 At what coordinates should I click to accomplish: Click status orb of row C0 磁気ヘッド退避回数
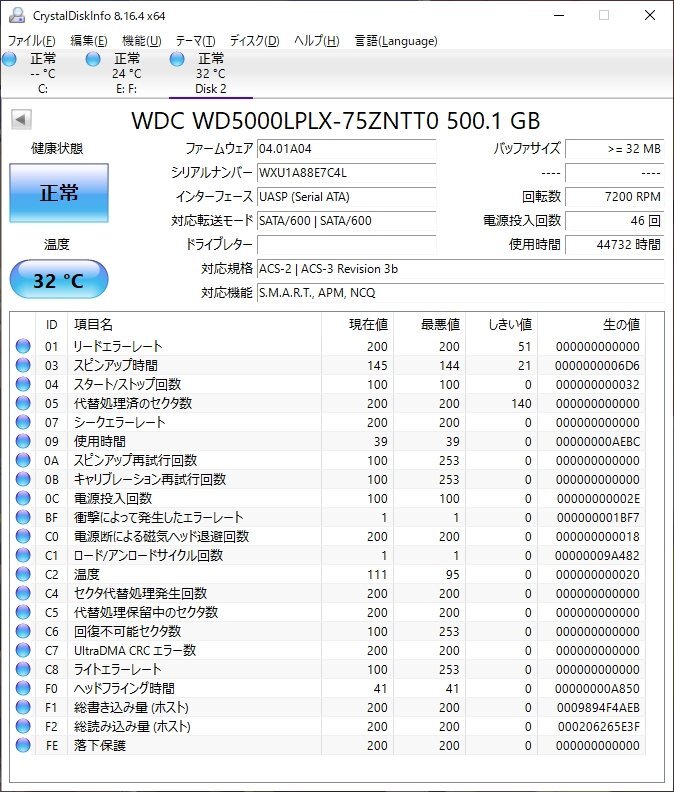[x=23, y=536]
